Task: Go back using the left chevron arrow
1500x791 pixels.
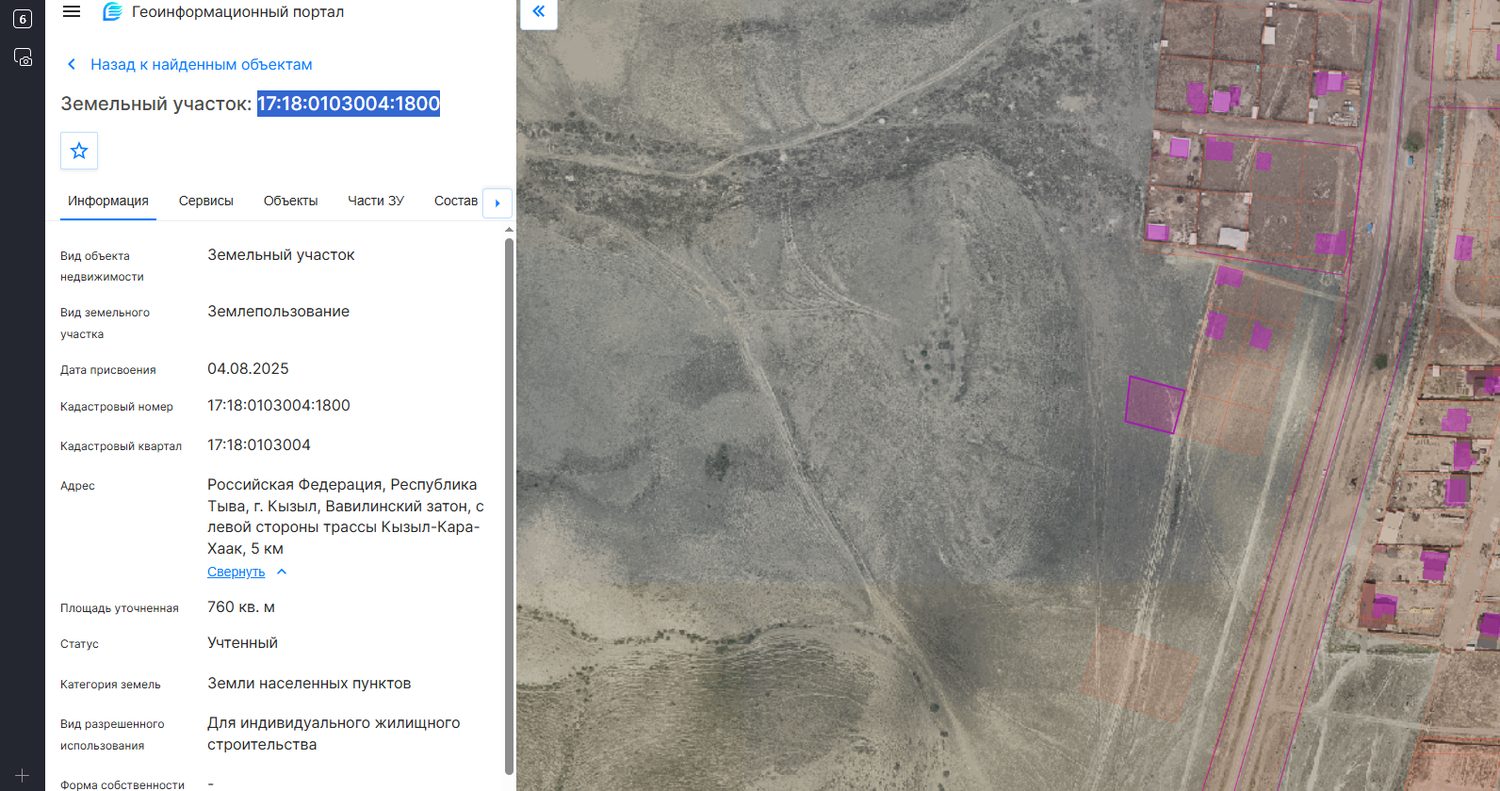Action: point(71,64)
